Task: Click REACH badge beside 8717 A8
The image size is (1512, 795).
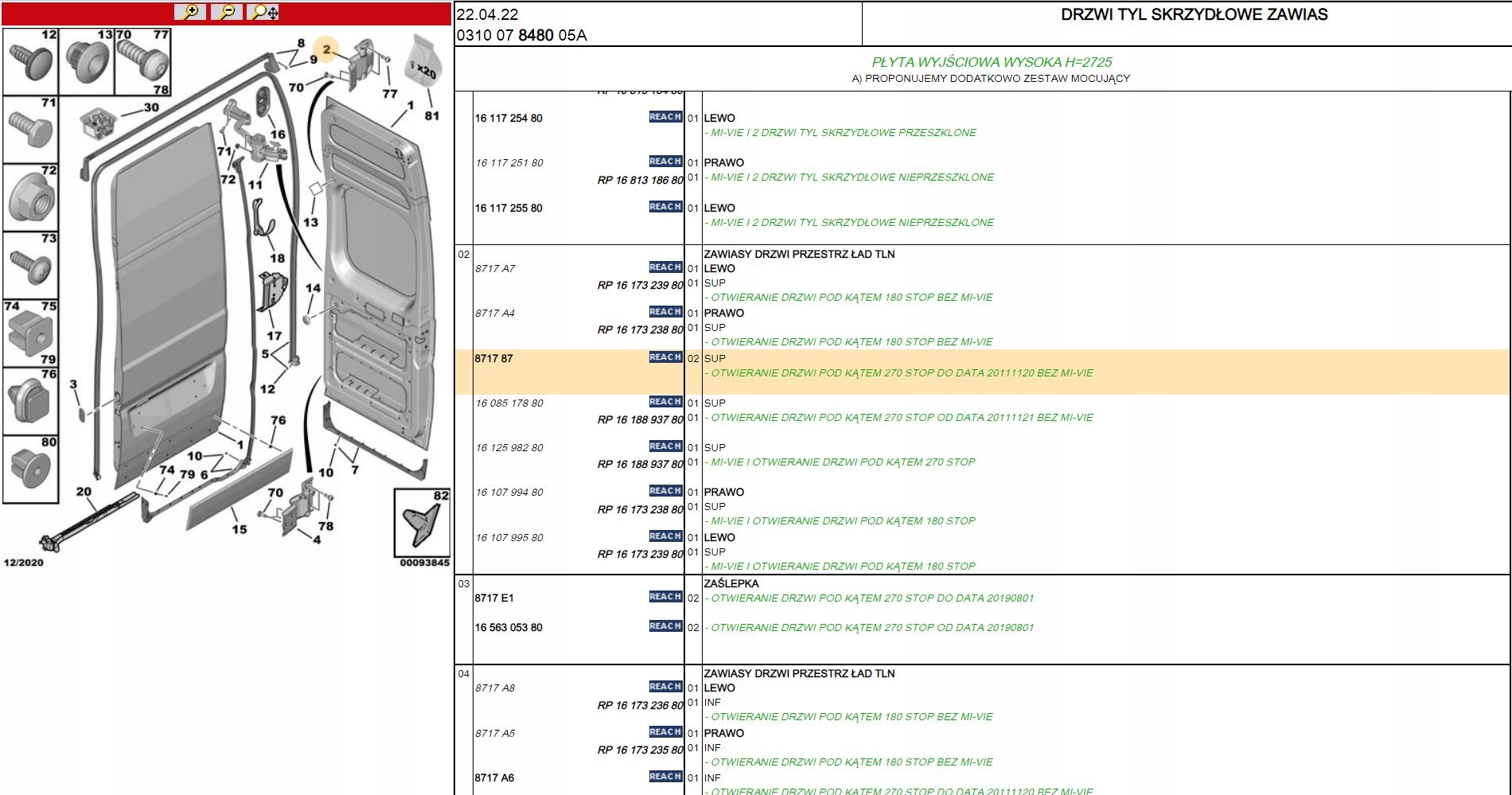Action: (665, 687)
